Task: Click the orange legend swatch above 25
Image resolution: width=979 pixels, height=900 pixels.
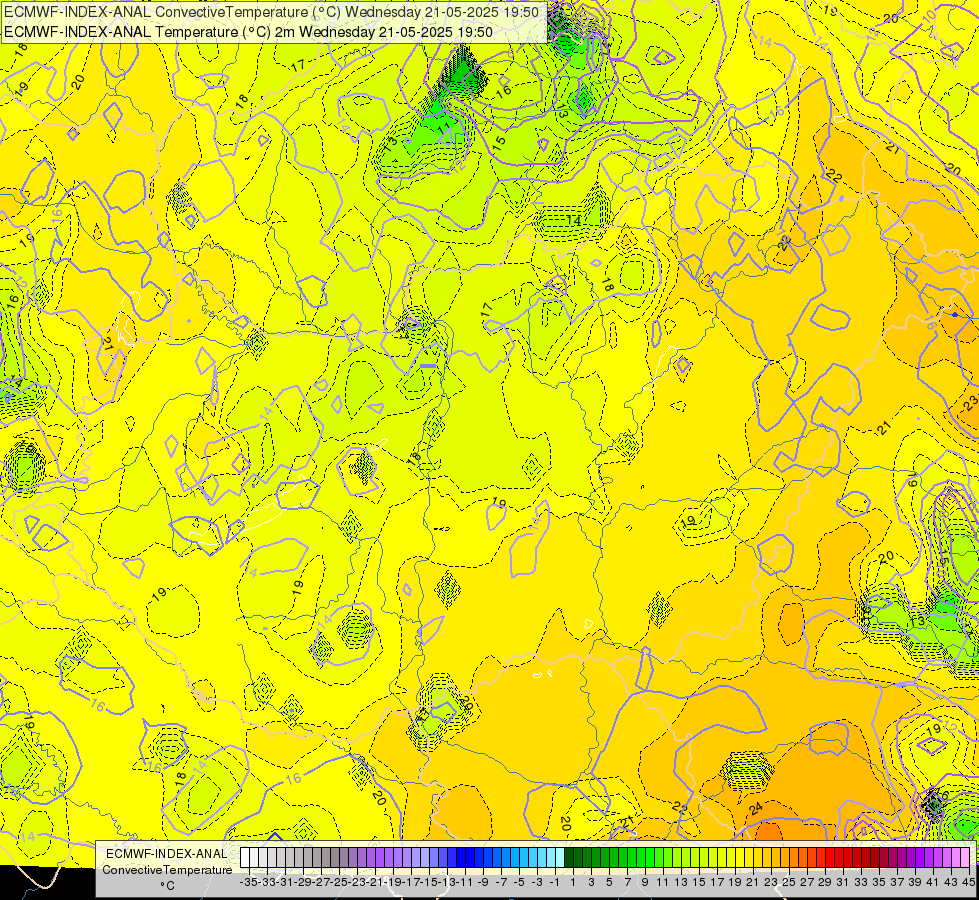Action: tap(785, 858)
